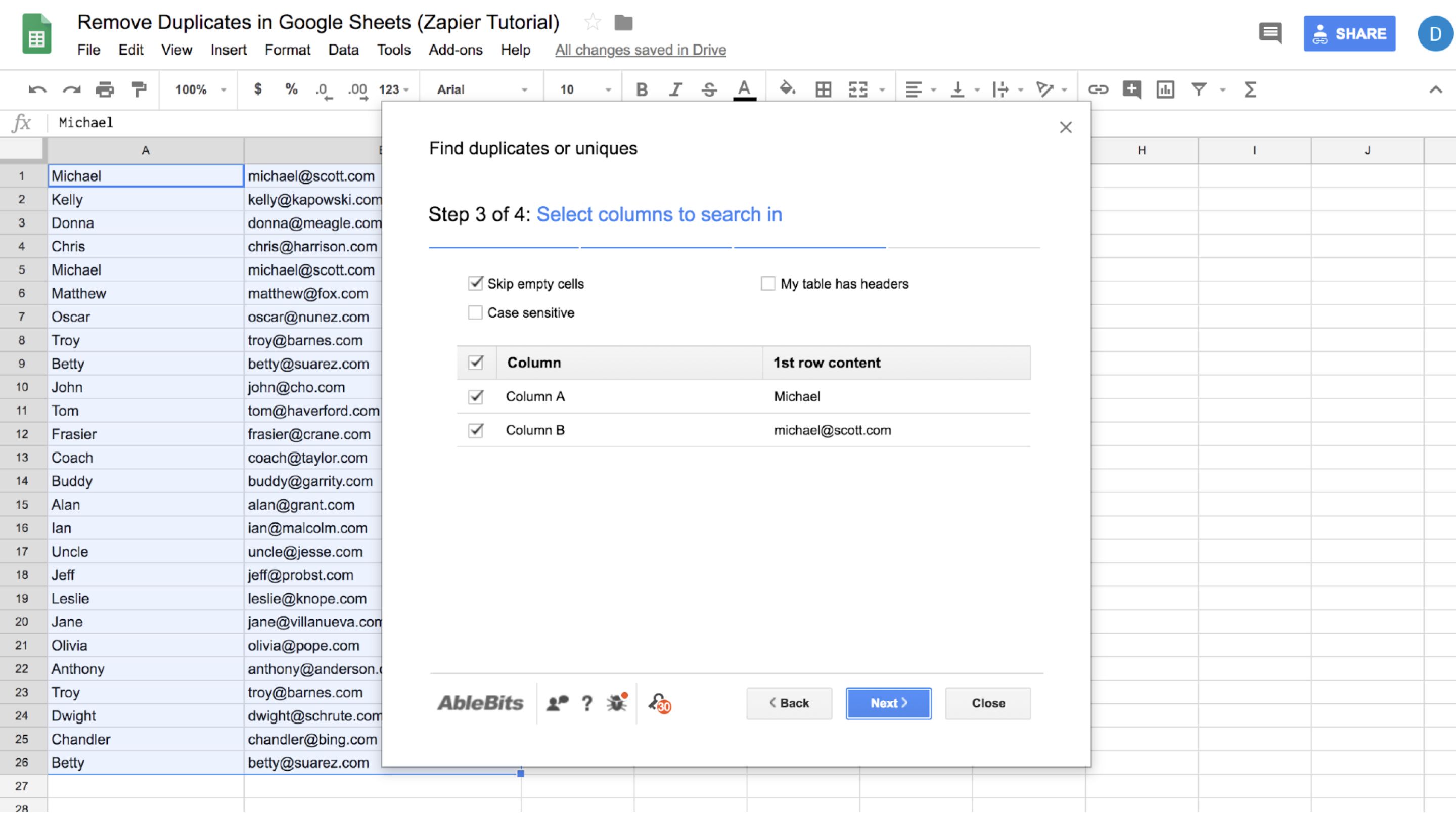
Task: Click the Next button
Action: coord(888,703)
